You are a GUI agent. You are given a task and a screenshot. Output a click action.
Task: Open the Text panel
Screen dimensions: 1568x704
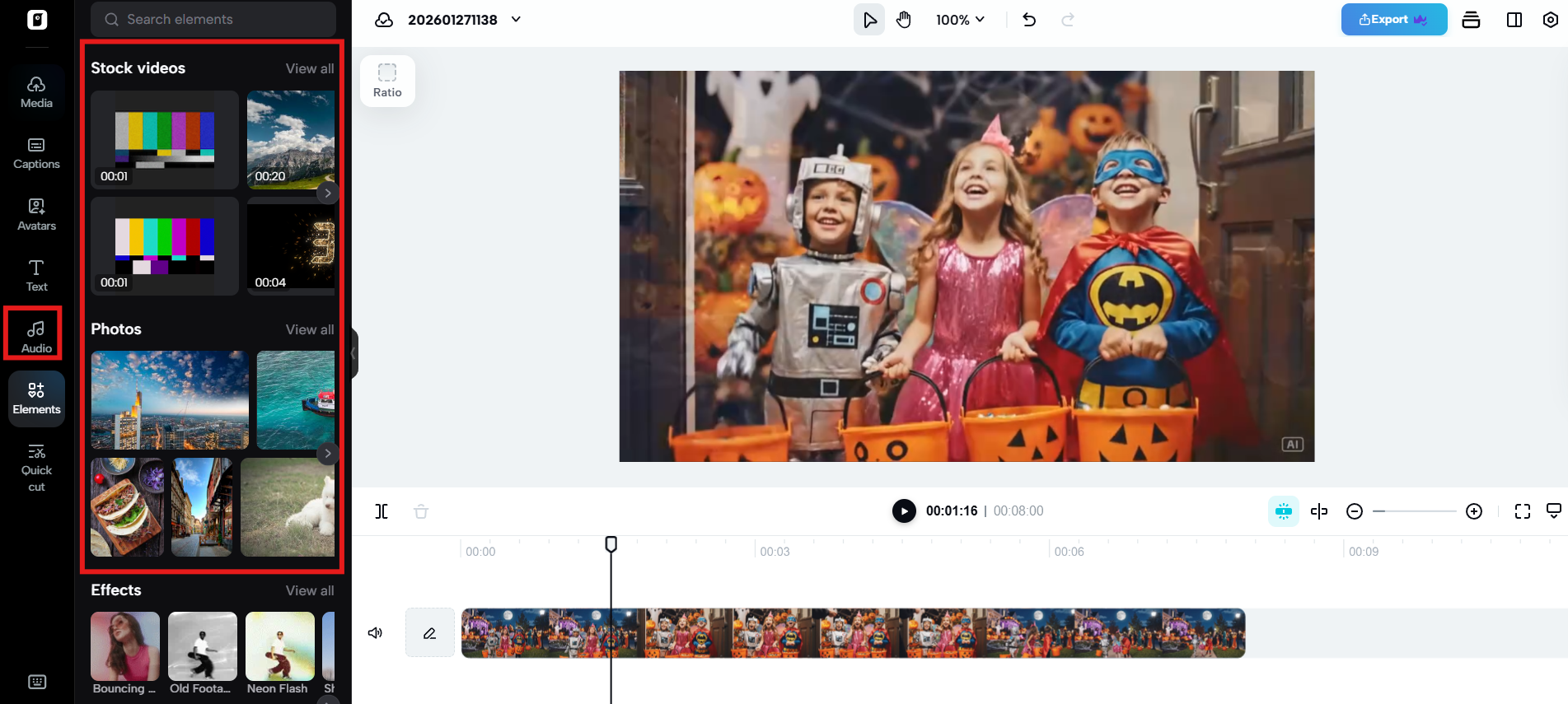36,276
